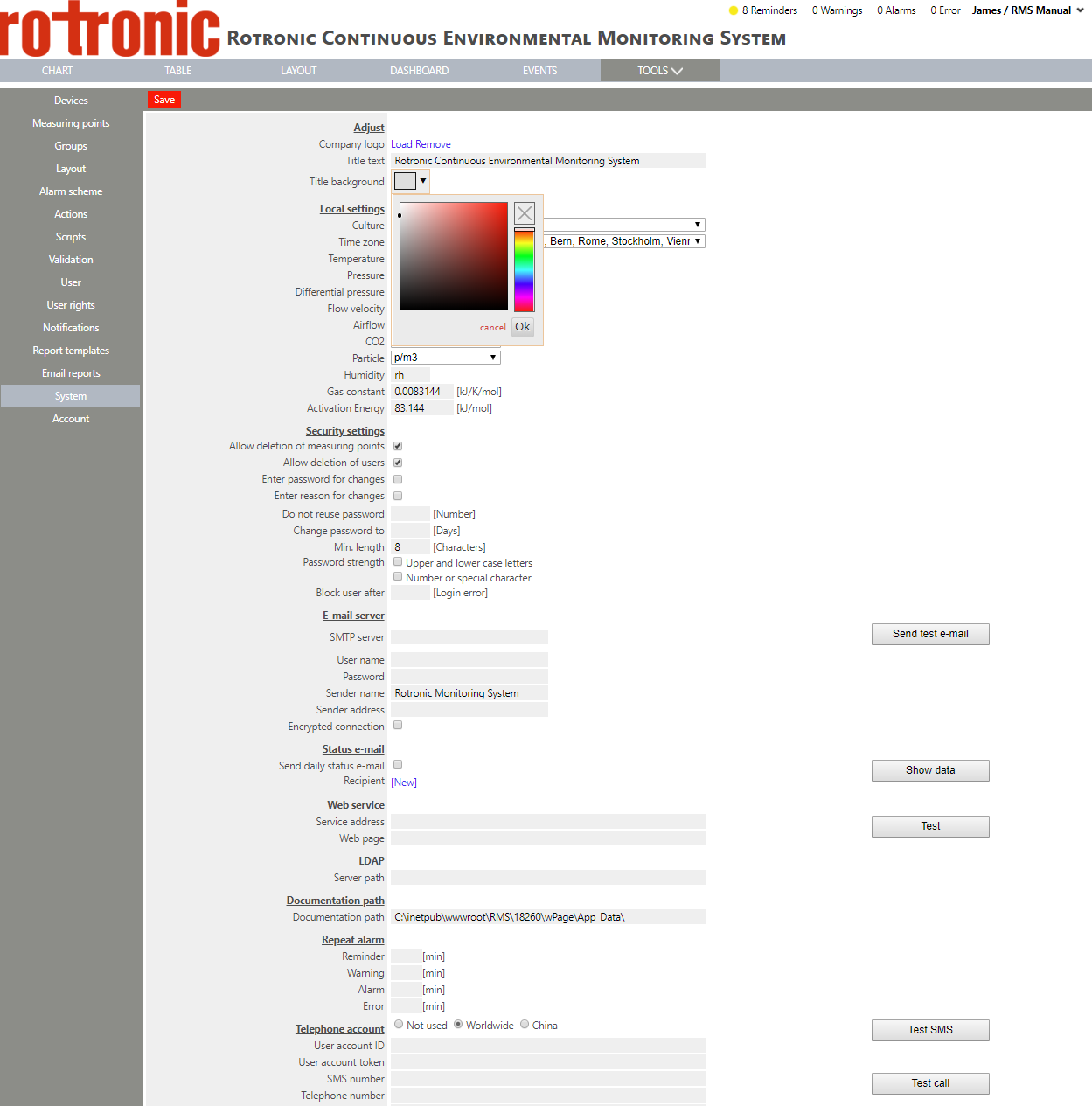Switch to the EVENTS tab
This screenshot has width=1092, height=1106.
(x=540, y=71)
